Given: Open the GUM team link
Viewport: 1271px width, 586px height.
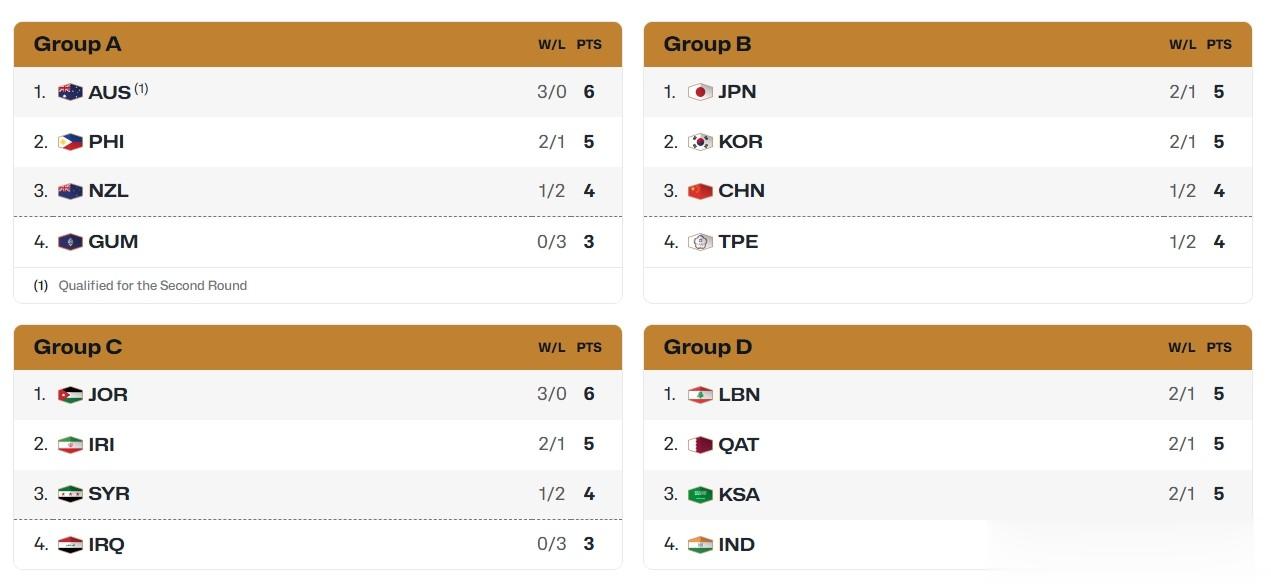Looking at the screenshot, I should [113, 242].
